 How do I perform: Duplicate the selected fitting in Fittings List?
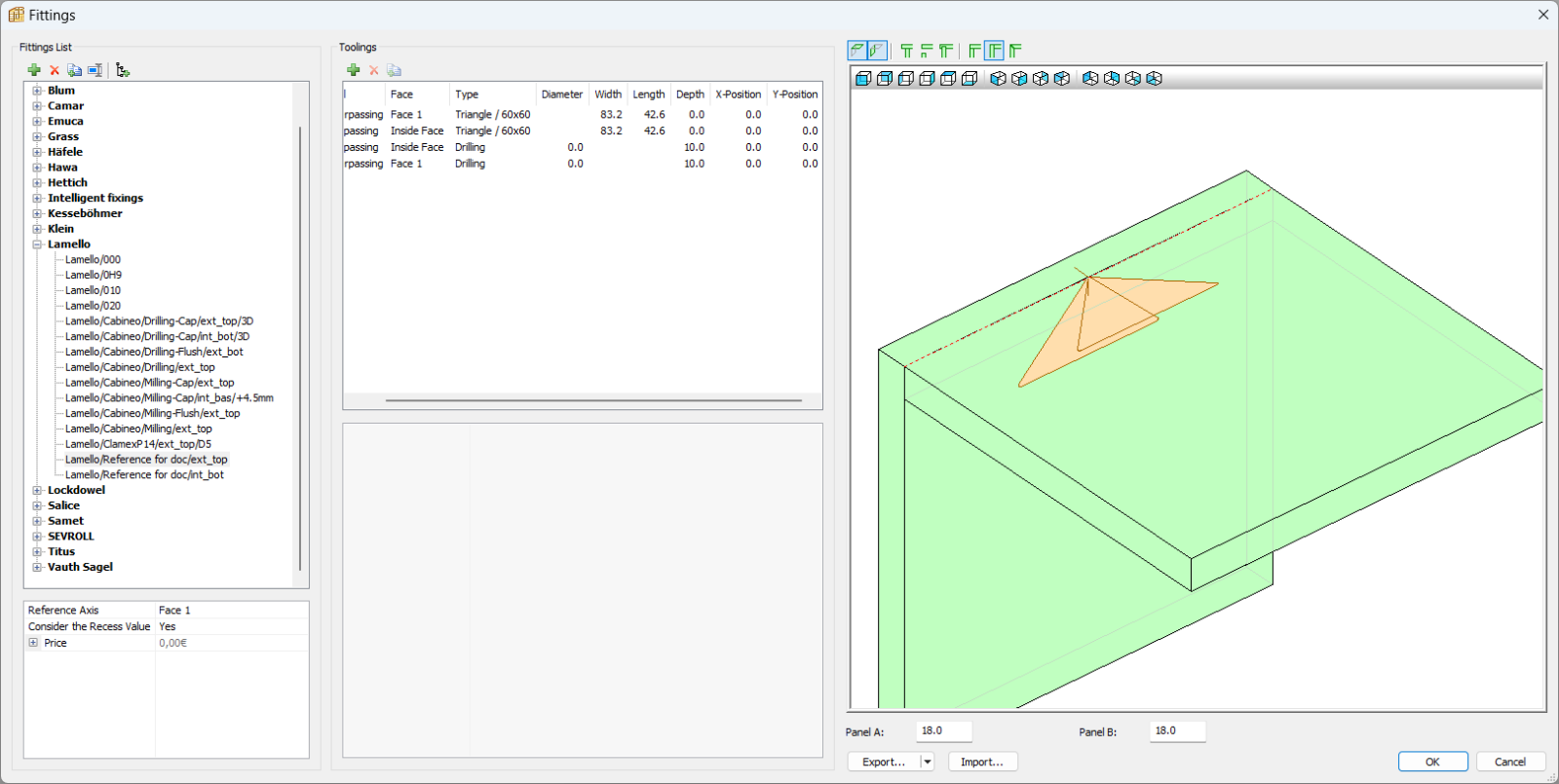(74, 70)
